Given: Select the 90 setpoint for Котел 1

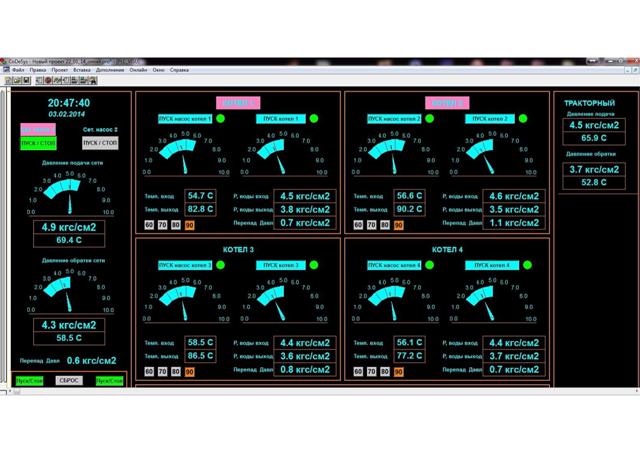Looking at the screenshot, I should [x=188, y=225].
